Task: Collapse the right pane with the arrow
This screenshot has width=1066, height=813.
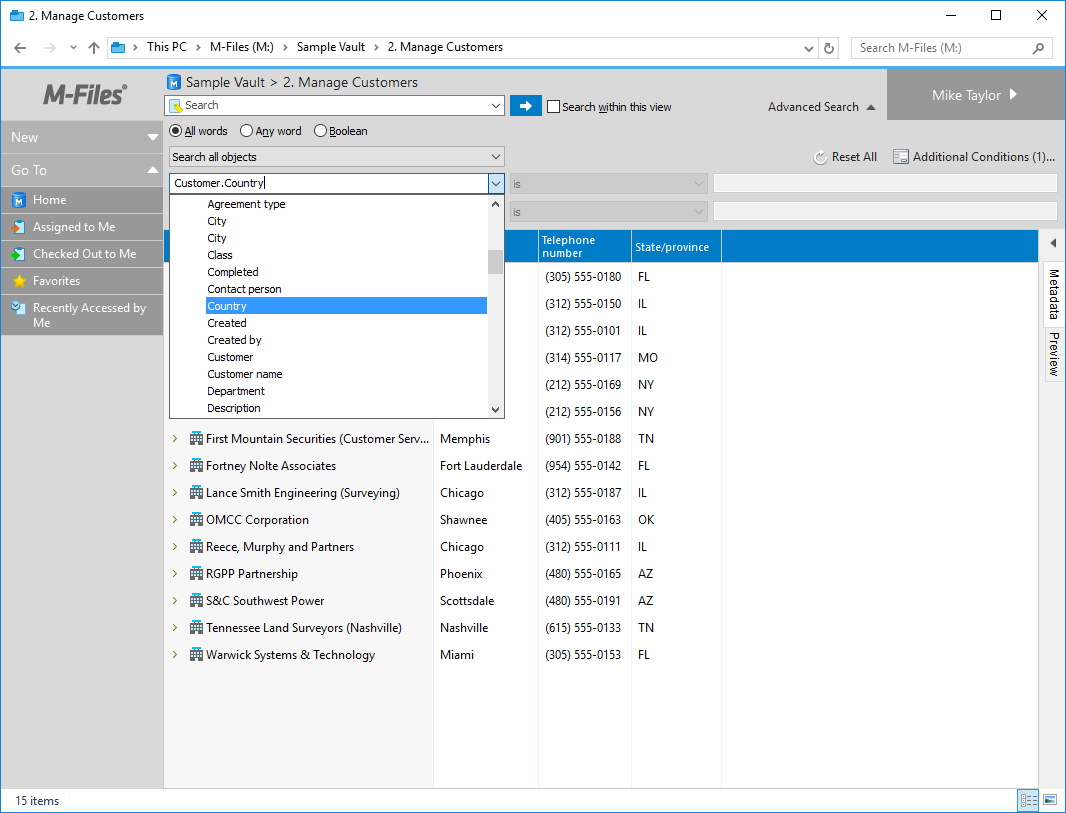Action: point(1053,243)
